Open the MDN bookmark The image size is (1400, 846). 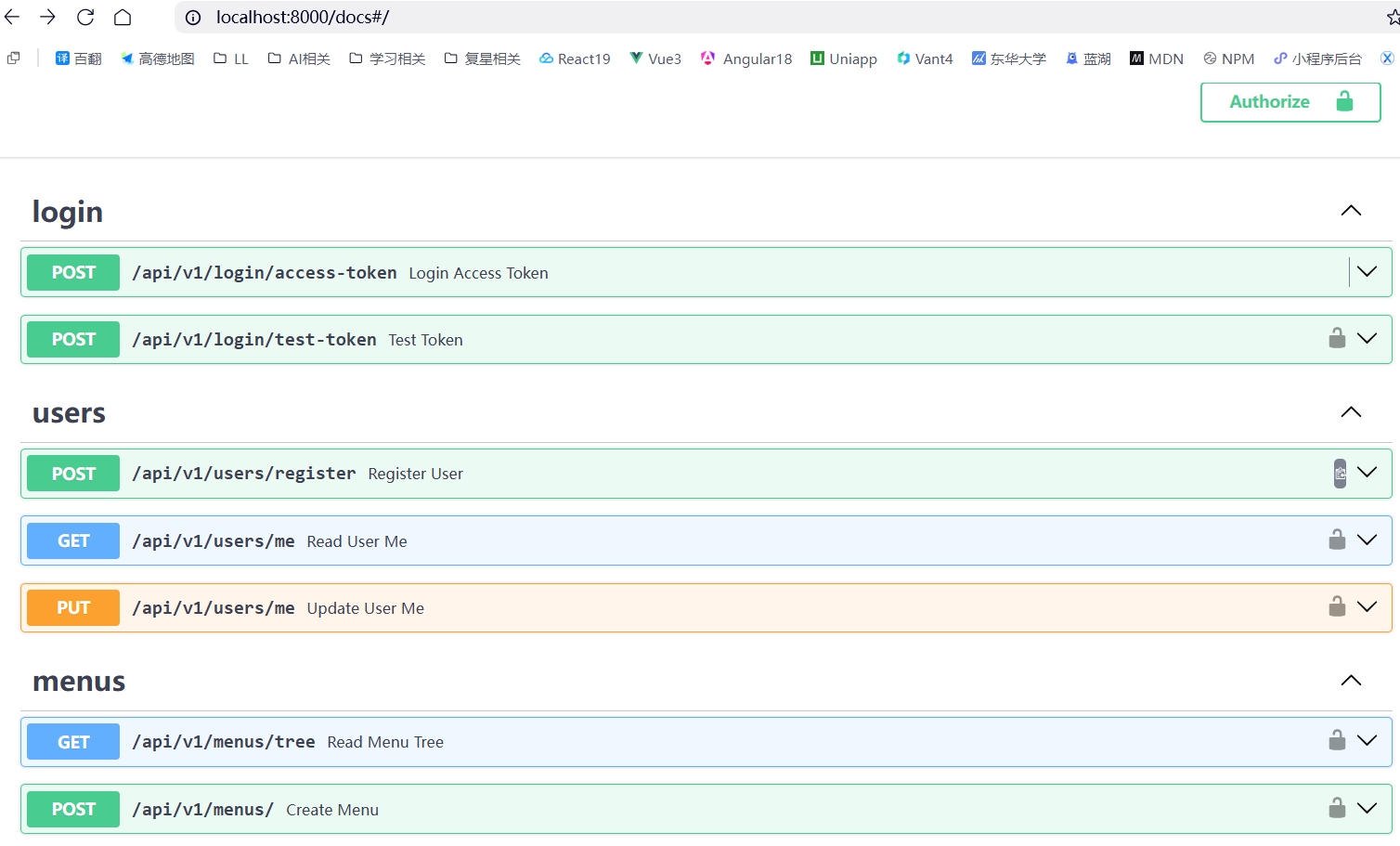click(1156, 59)
